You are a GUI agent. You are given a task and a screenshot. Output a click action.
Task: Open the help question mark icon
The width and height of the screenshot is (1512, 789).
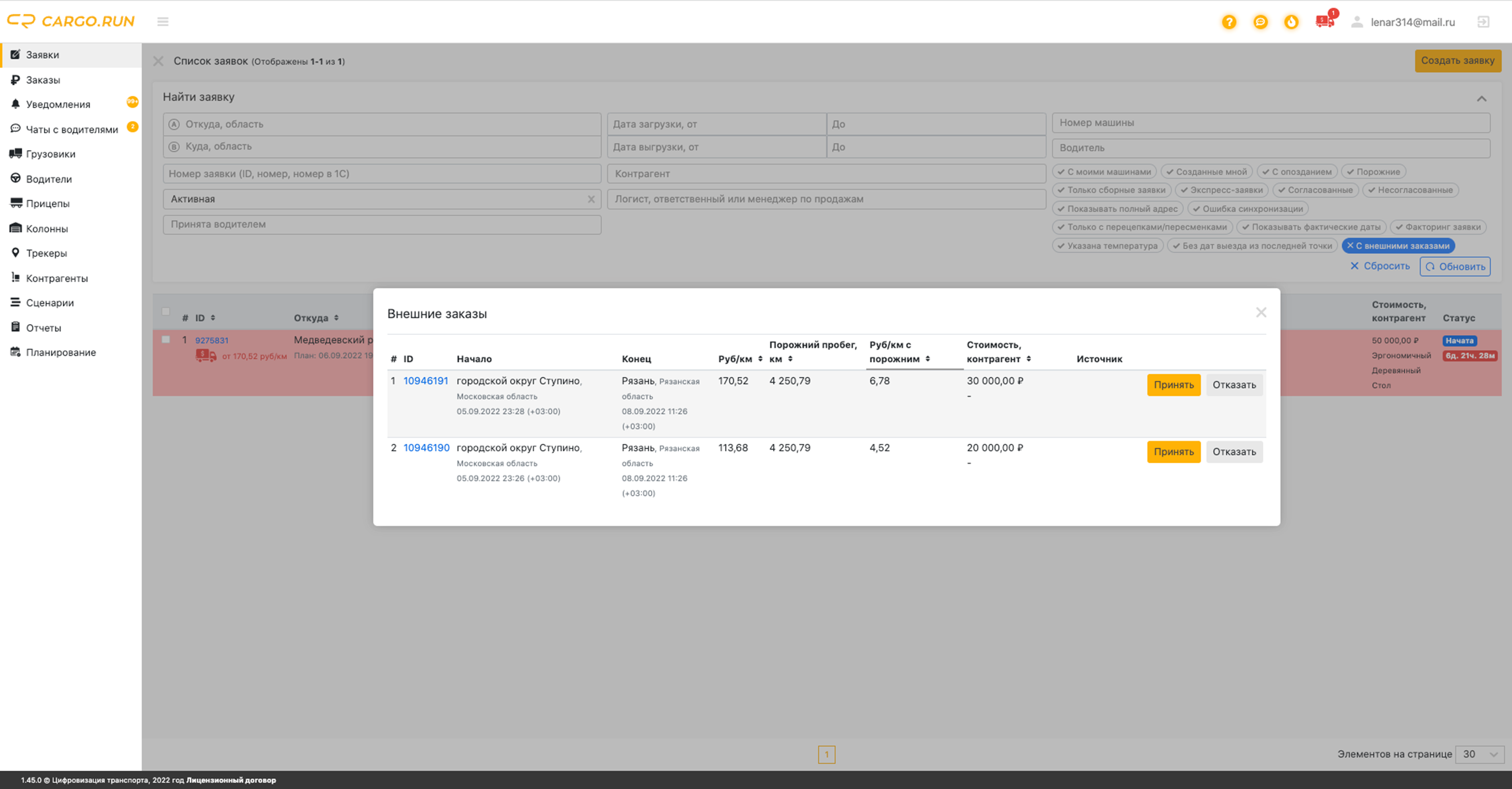pyautogui.click(x=1228, y=22)
